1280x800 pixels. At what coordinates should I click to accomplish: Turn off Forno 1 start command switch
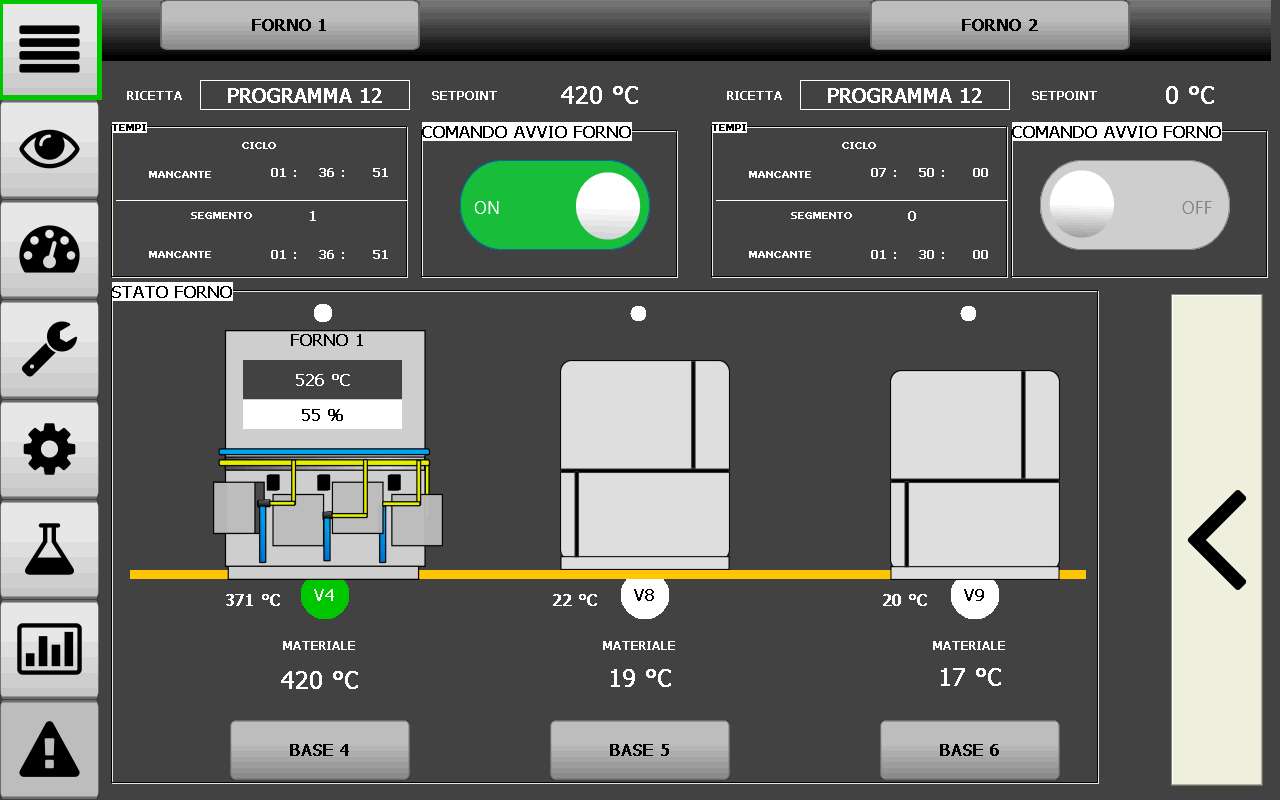[x=555, y=205]
